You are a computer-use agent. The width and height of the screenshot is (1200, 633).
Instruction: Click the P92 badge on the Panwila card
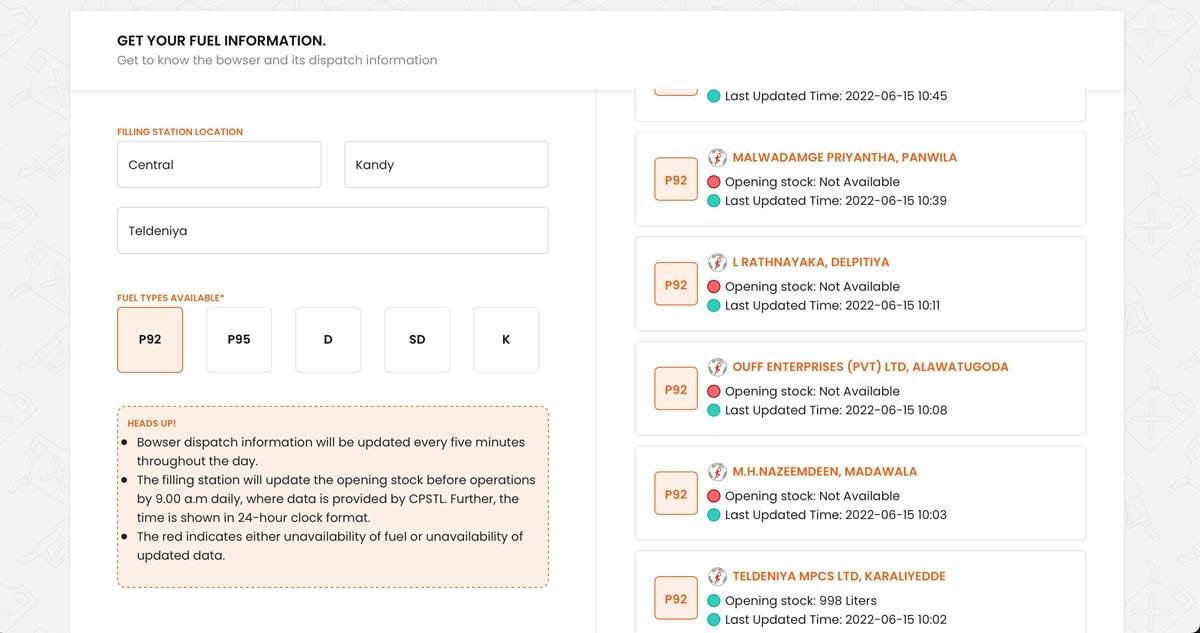tap(676, 180)
